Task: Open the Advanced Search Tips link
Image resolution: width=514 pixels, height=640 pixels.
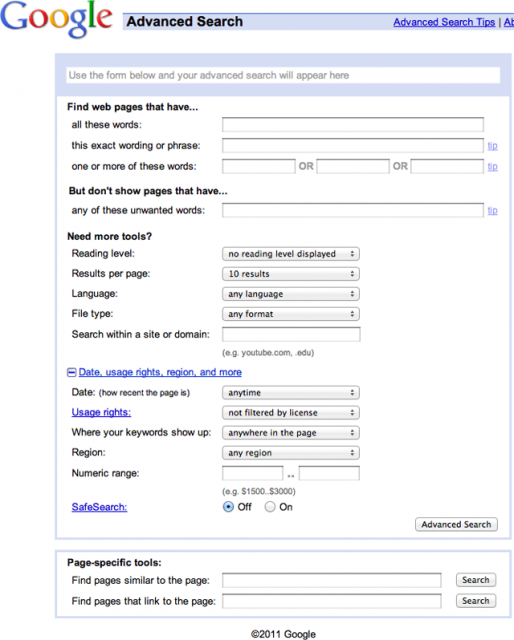Action: [x=444, y=22]
